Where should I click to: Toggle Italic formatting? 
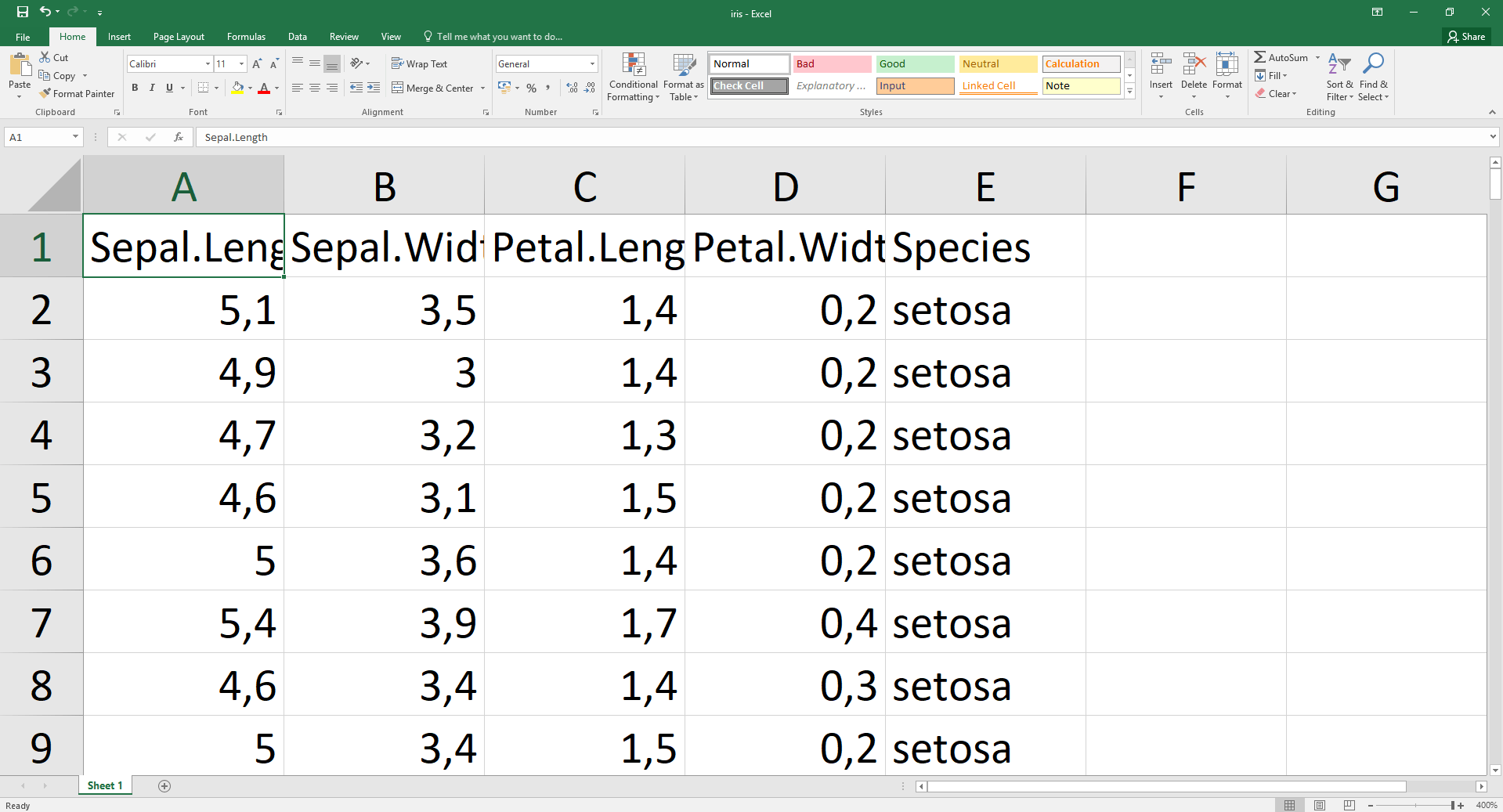tap(152, 88)
